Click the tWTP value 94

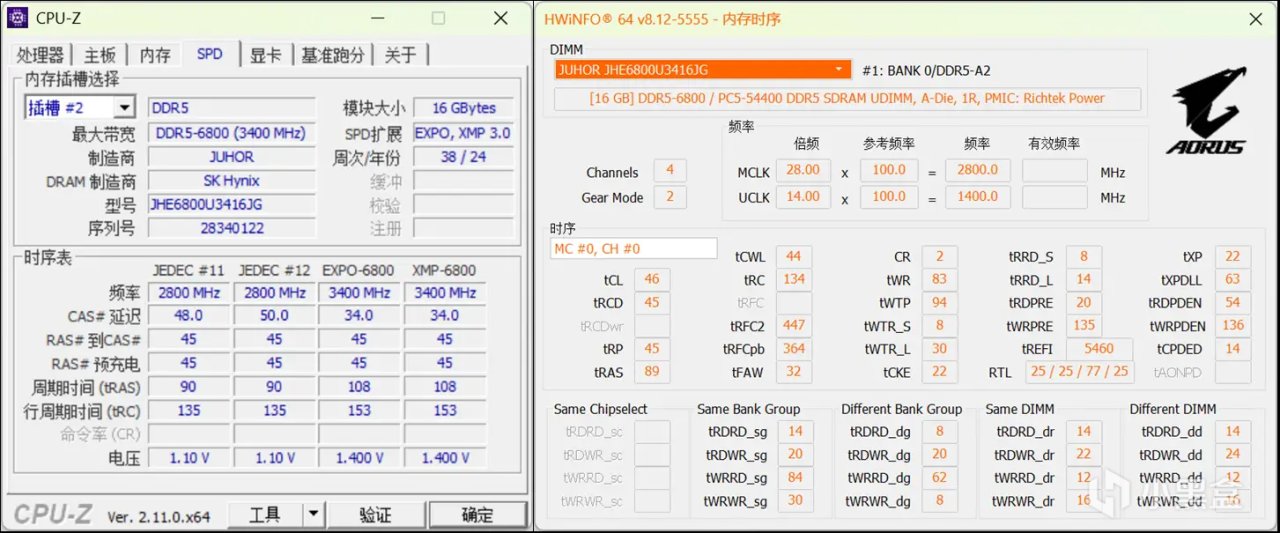tap(939, 303)
